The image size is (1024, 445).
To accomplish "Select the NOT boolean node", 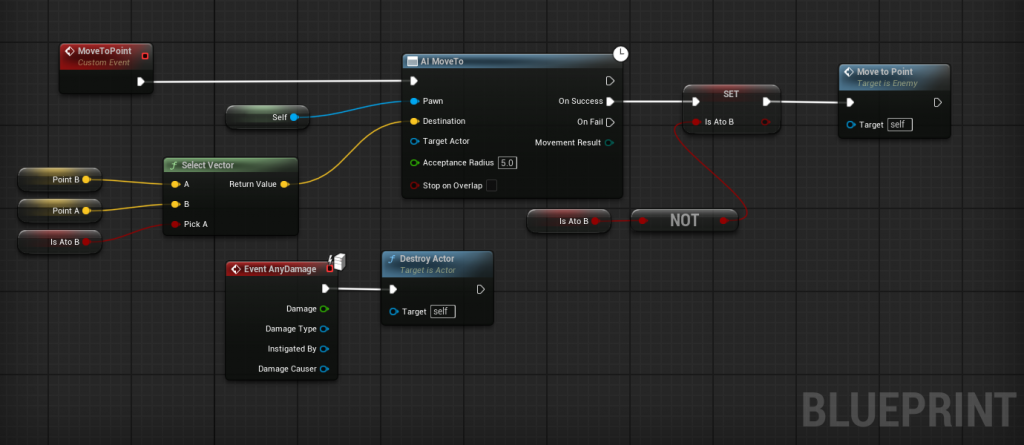I will pos(684,221).
